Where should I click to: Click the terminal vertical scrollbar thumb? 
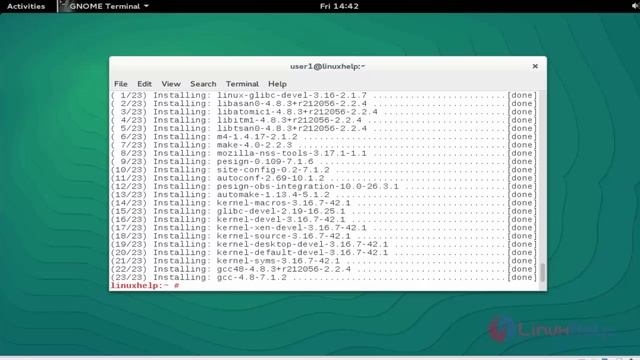click(542, 272)
